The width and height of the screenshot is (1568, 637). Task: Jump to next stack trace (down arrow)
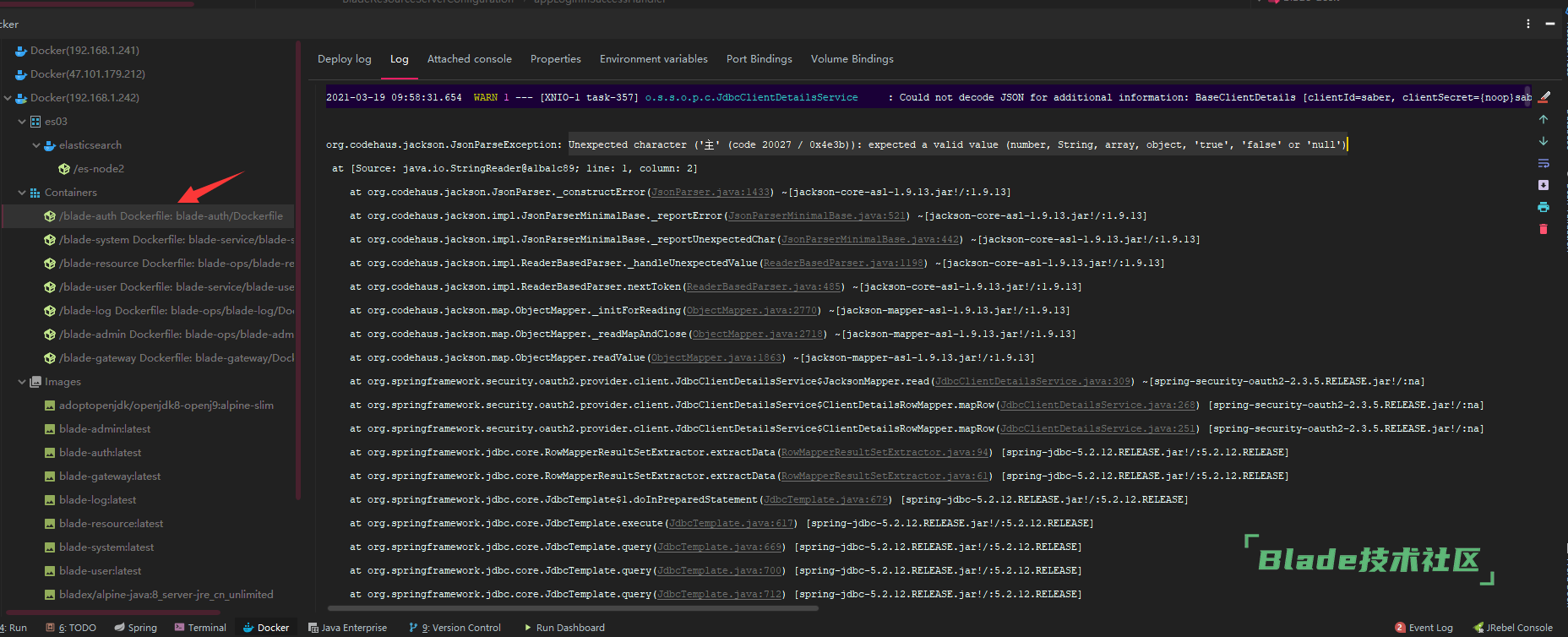tap(1543, 141)
